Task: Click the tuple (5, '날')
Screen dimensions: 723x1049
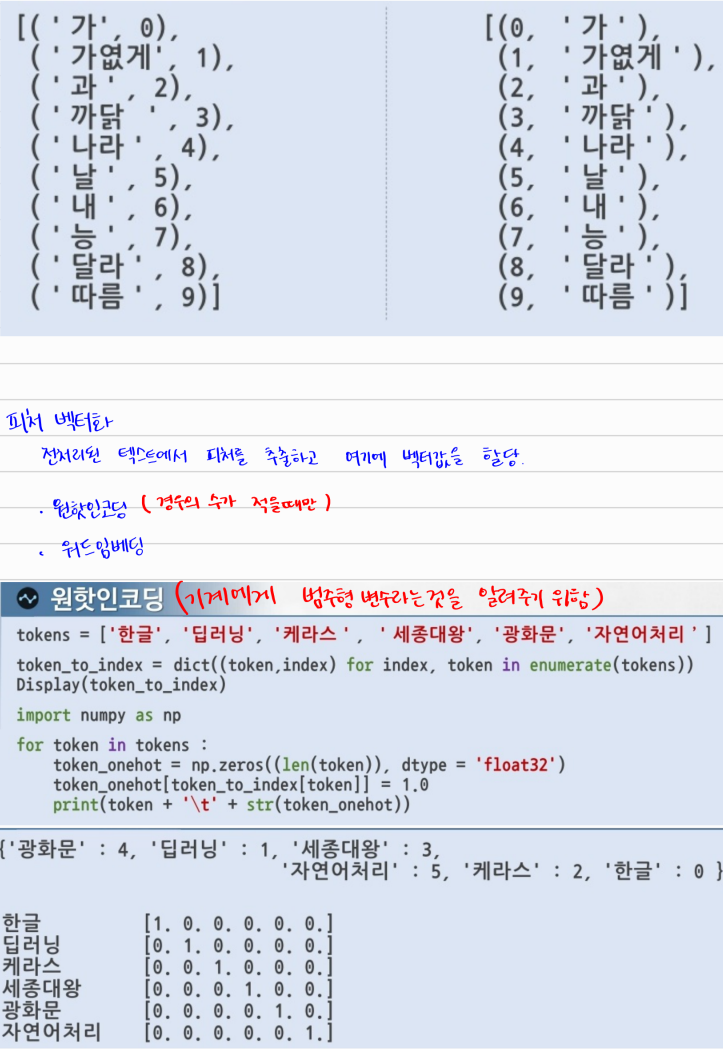Action: click(579, 177)
